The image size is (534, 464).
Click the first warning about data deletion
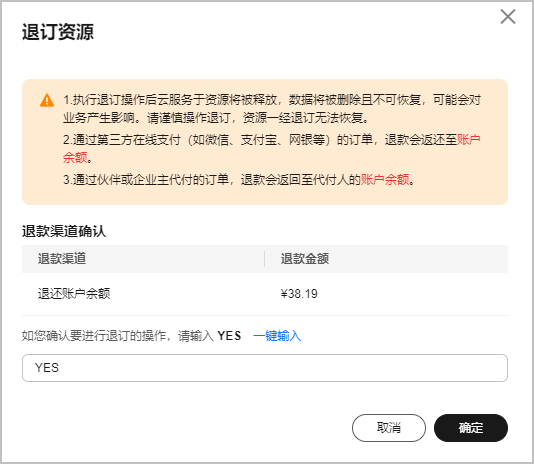tap(272, 109)
